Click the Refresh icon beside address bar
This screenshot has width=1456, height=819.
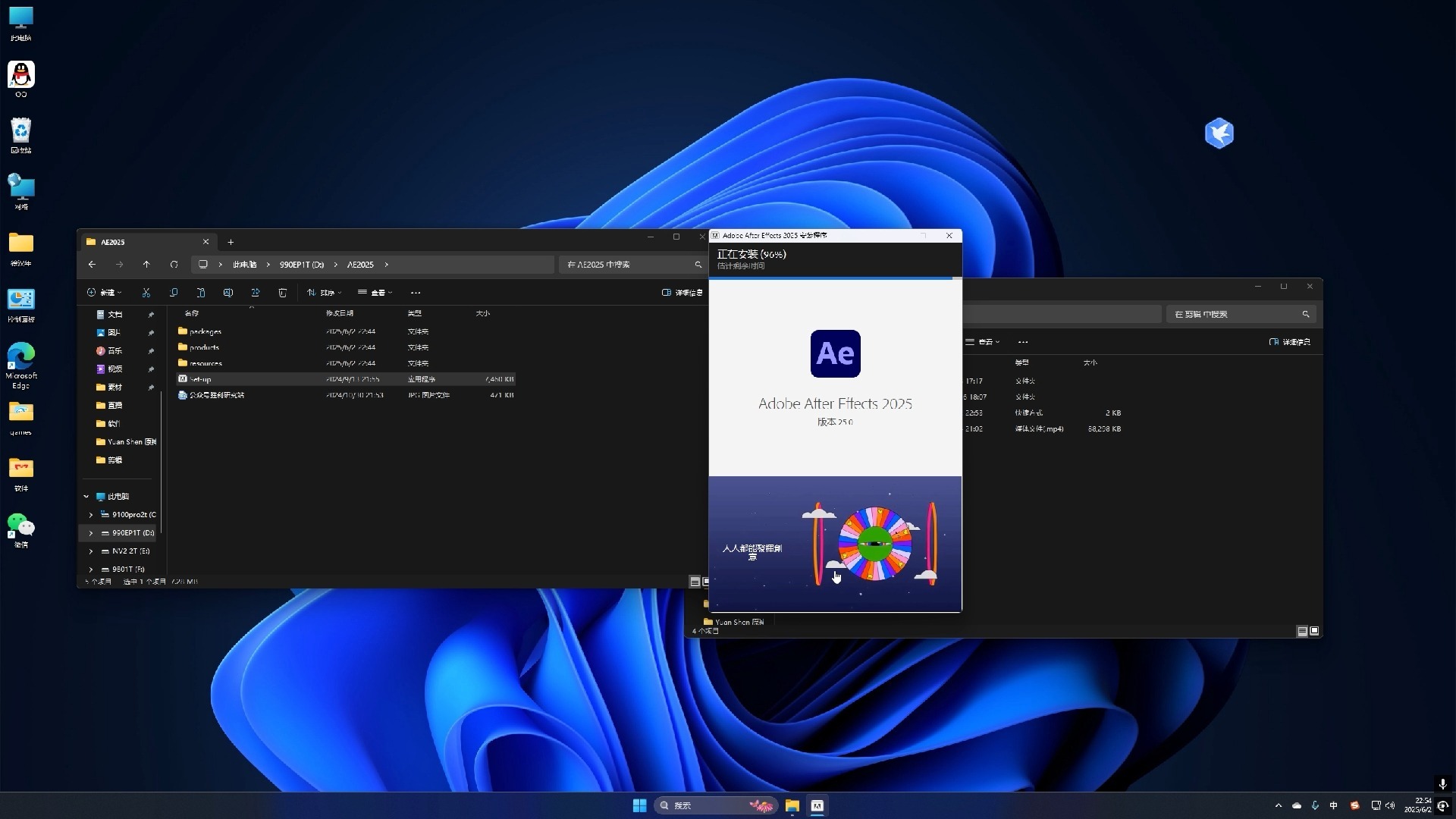174,265
